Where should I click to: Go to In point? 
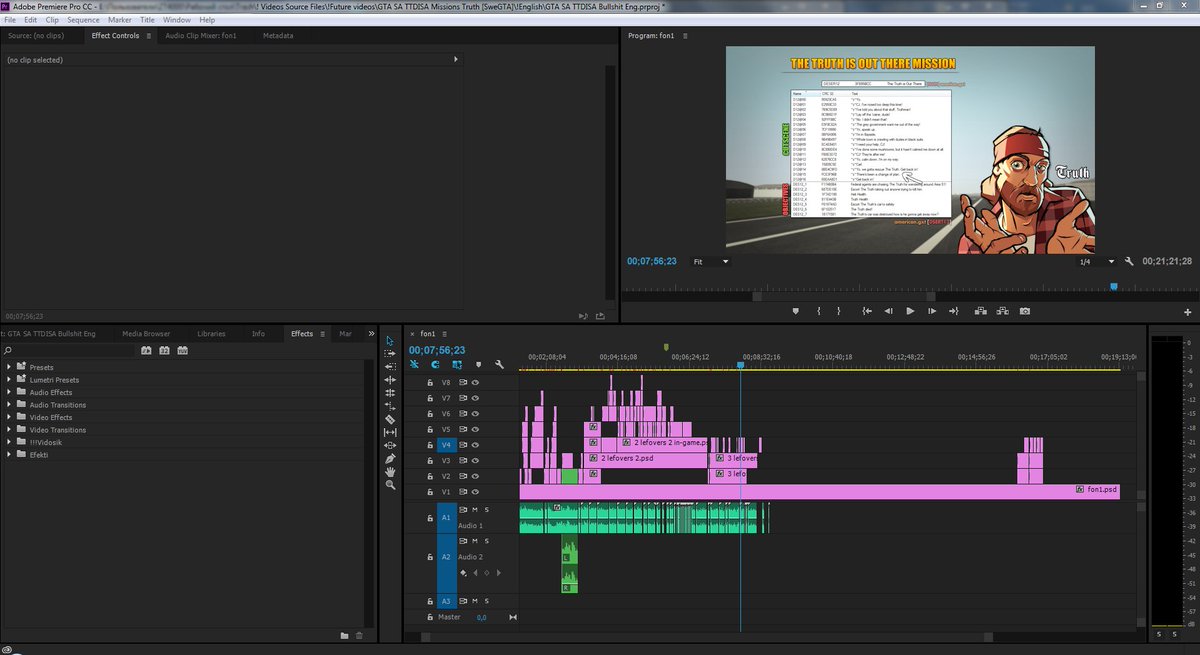[865, 311]
